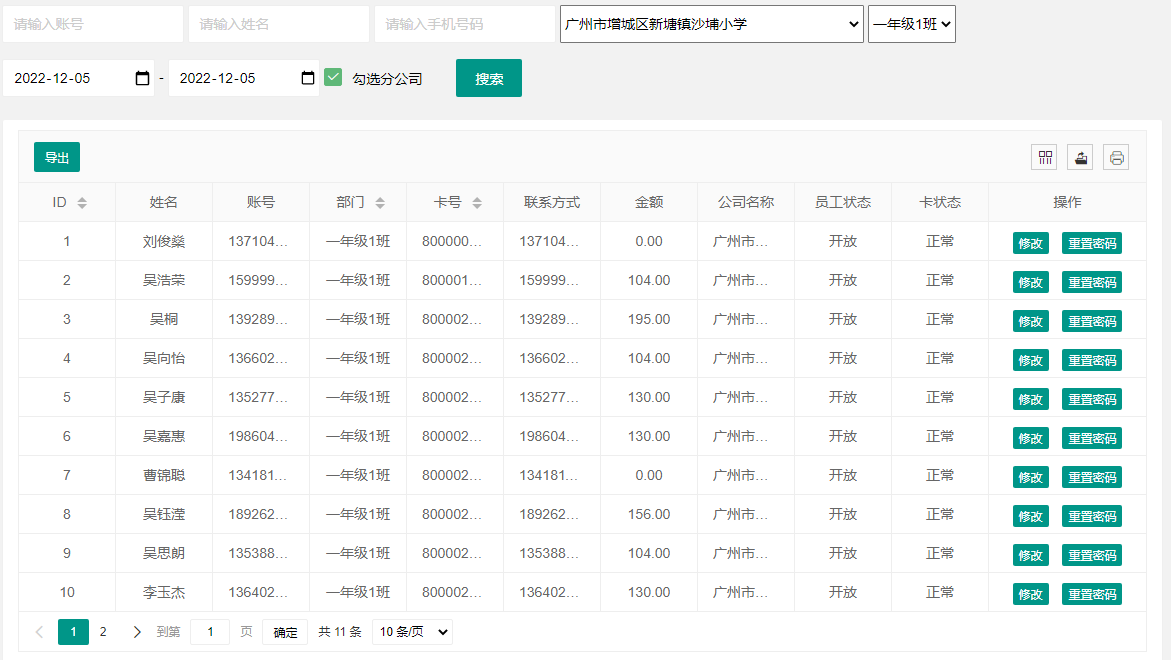Sort the table by ID column
Image resolution: width=1171 pixels, height=660 pixels.
(x=80, y=202)
